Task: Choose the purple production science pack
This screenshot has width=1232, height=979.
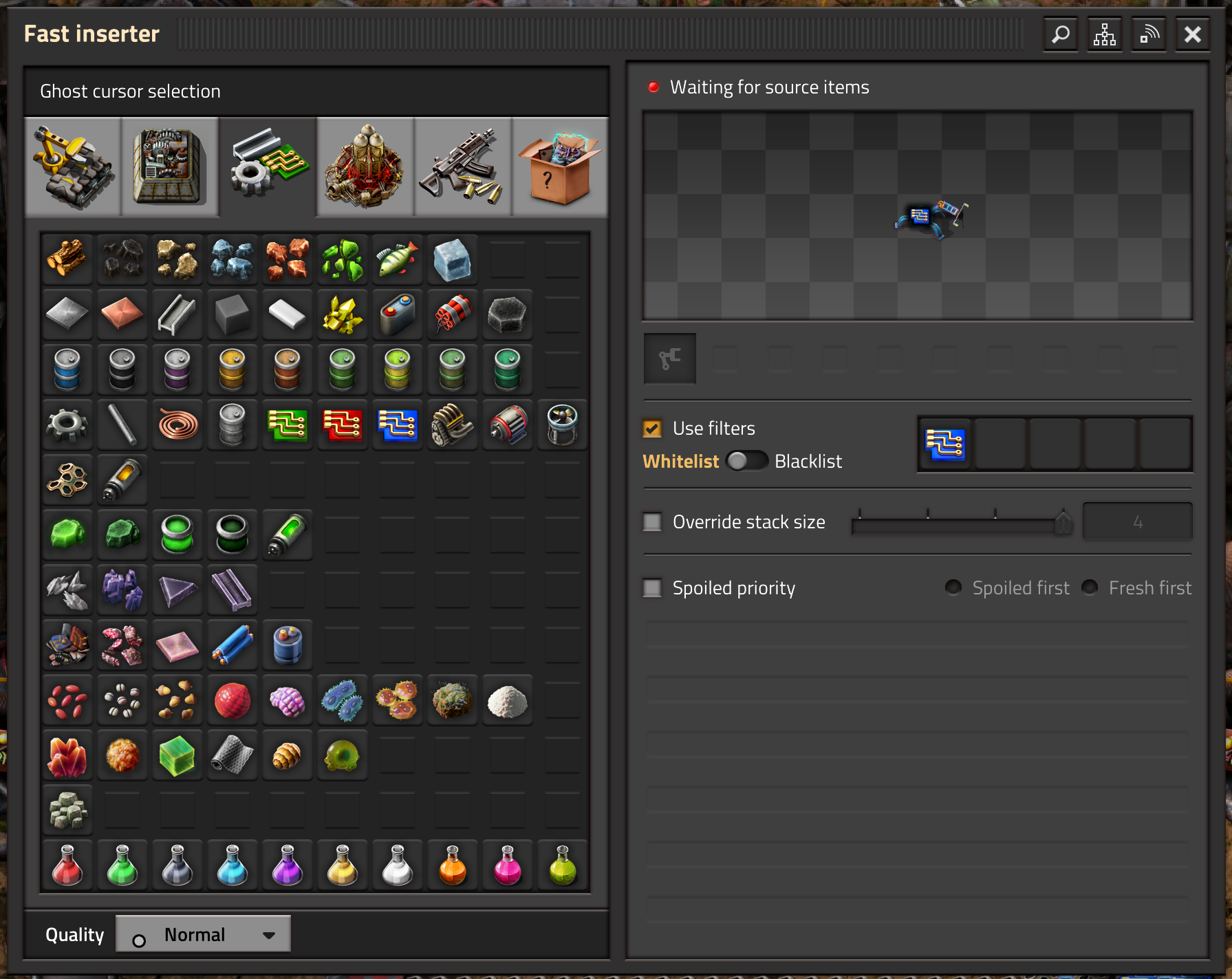Action: [288, 865]
